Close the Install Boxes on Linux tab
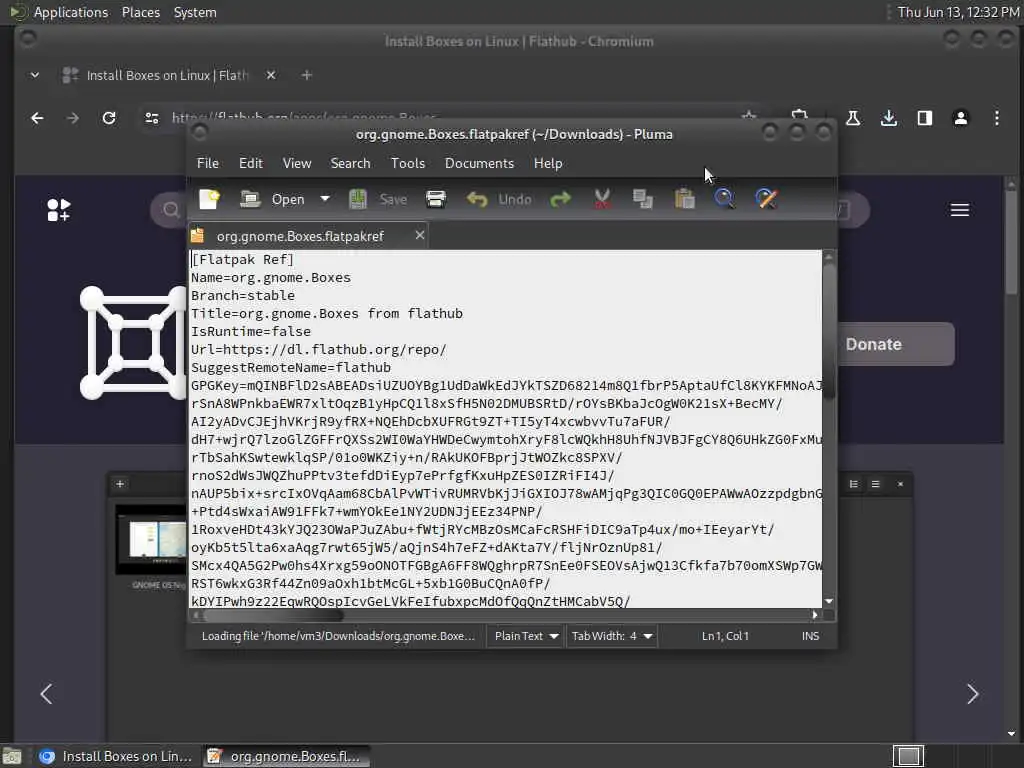The width and height of the screenshot is (1024, 768). pos(271,75)
